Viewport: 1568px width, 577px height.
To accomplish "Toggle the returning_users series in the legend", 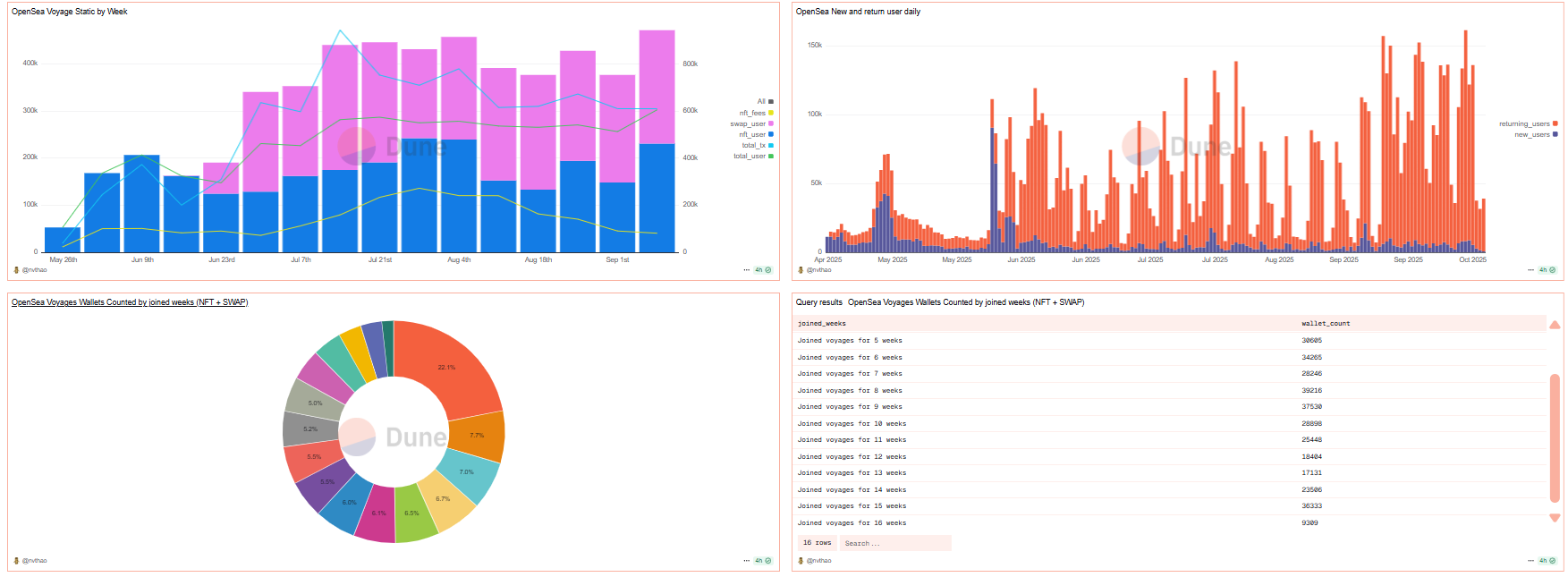I will (x=1529, y=123).
